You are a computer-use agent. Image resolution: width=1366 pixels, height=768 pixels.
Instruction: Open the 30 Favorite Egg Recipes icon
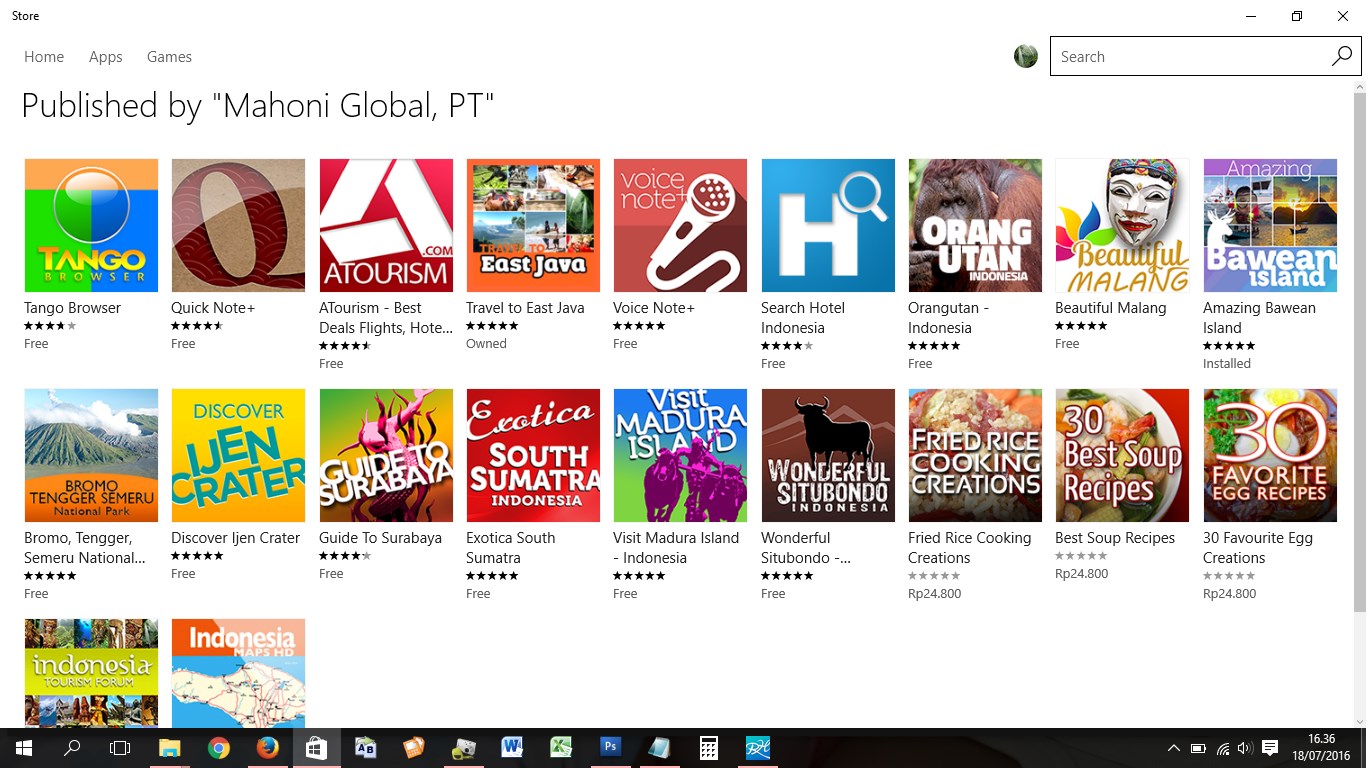(1270, 455)
